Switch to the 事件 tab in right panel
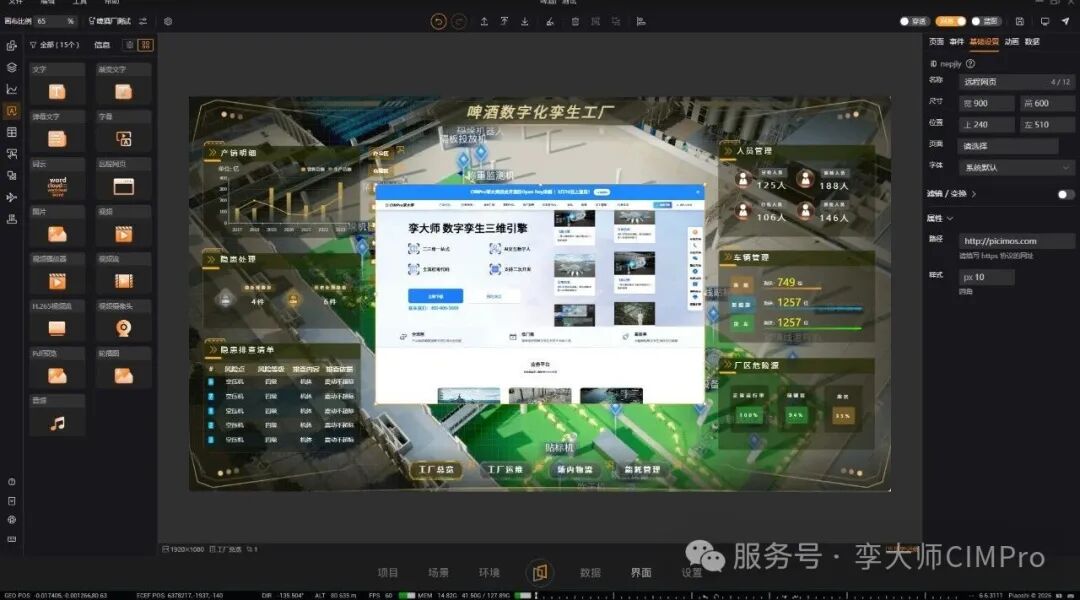The image size is (1080, 600). [x=957, y=42]
